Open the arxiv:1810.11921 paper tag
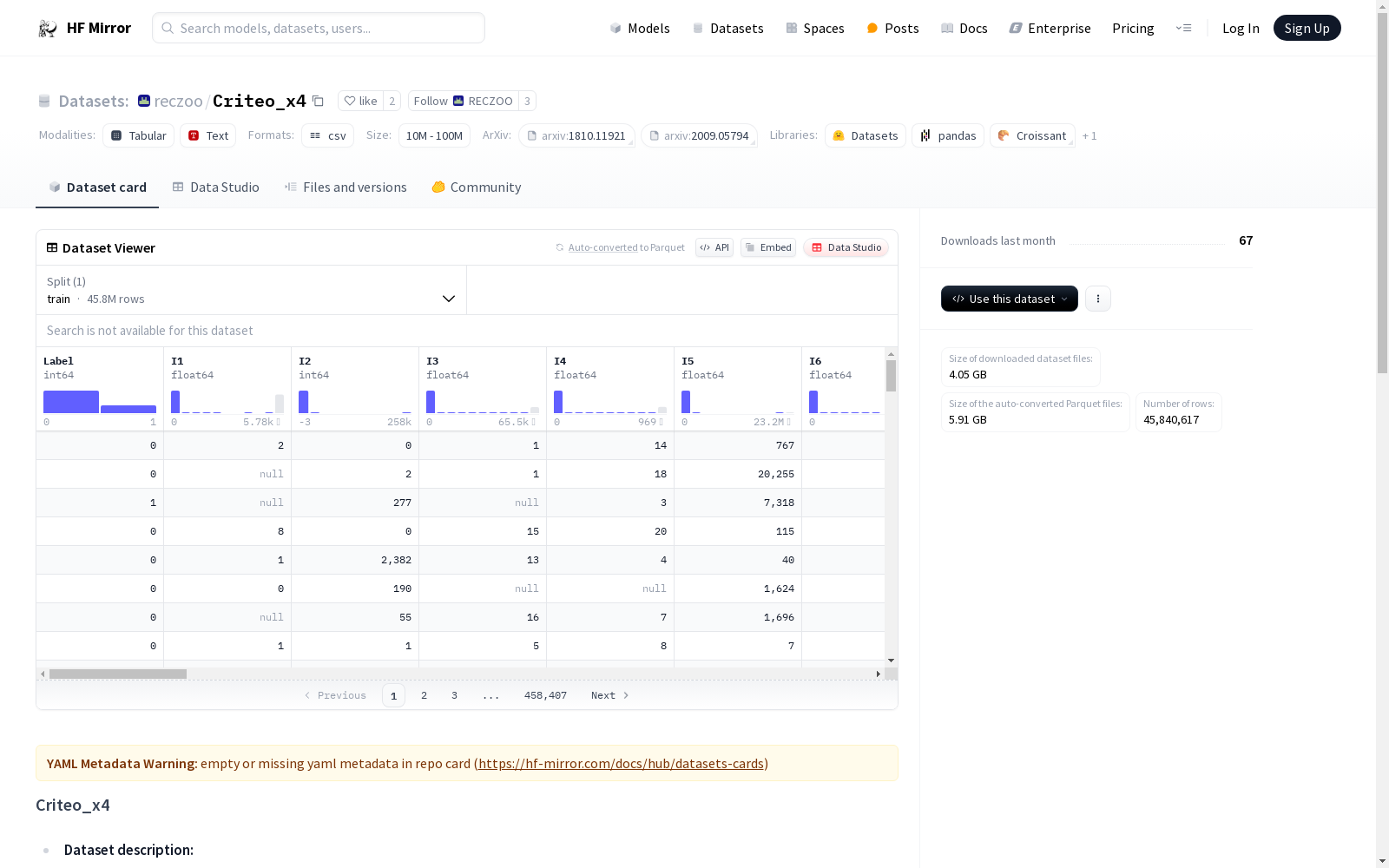The image size is (1389, 868). 577,135
